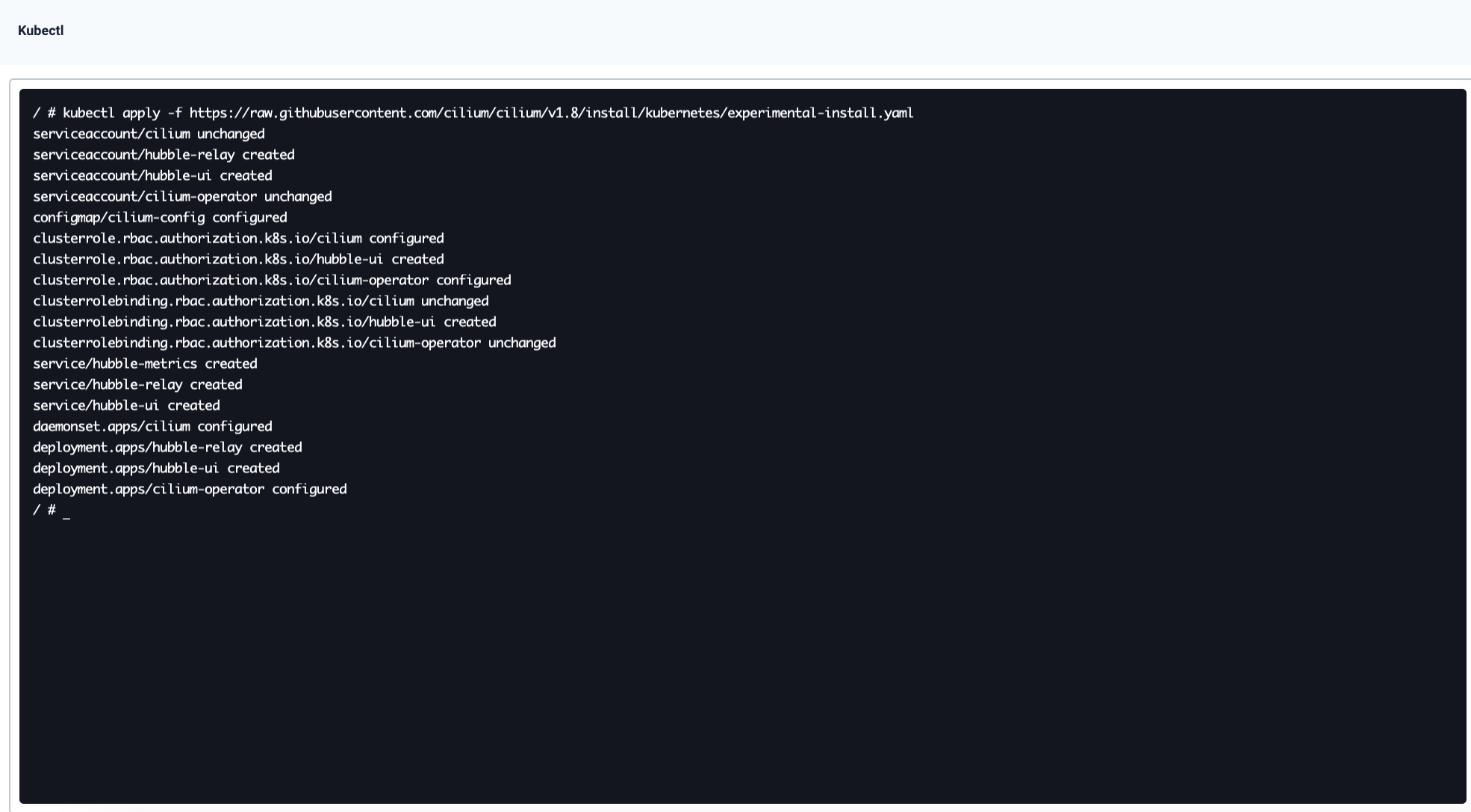
Task: Click the deployment.apps/hubble-relay created line
Action: [x=167, y=447]
